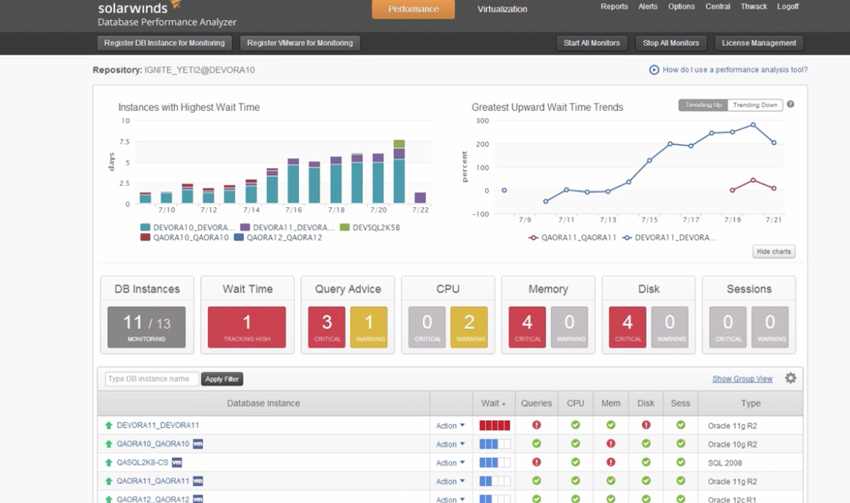Sort the table by the Wait column

(493, 403)
